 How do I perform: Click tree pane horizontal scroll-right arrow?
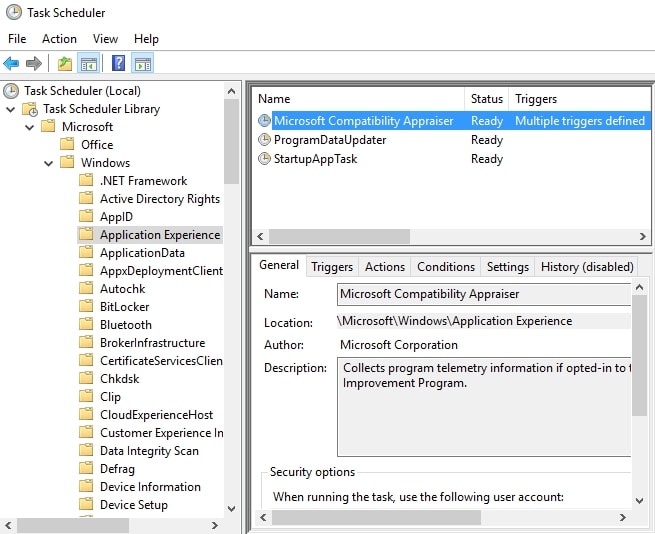[x=215, y=525]
